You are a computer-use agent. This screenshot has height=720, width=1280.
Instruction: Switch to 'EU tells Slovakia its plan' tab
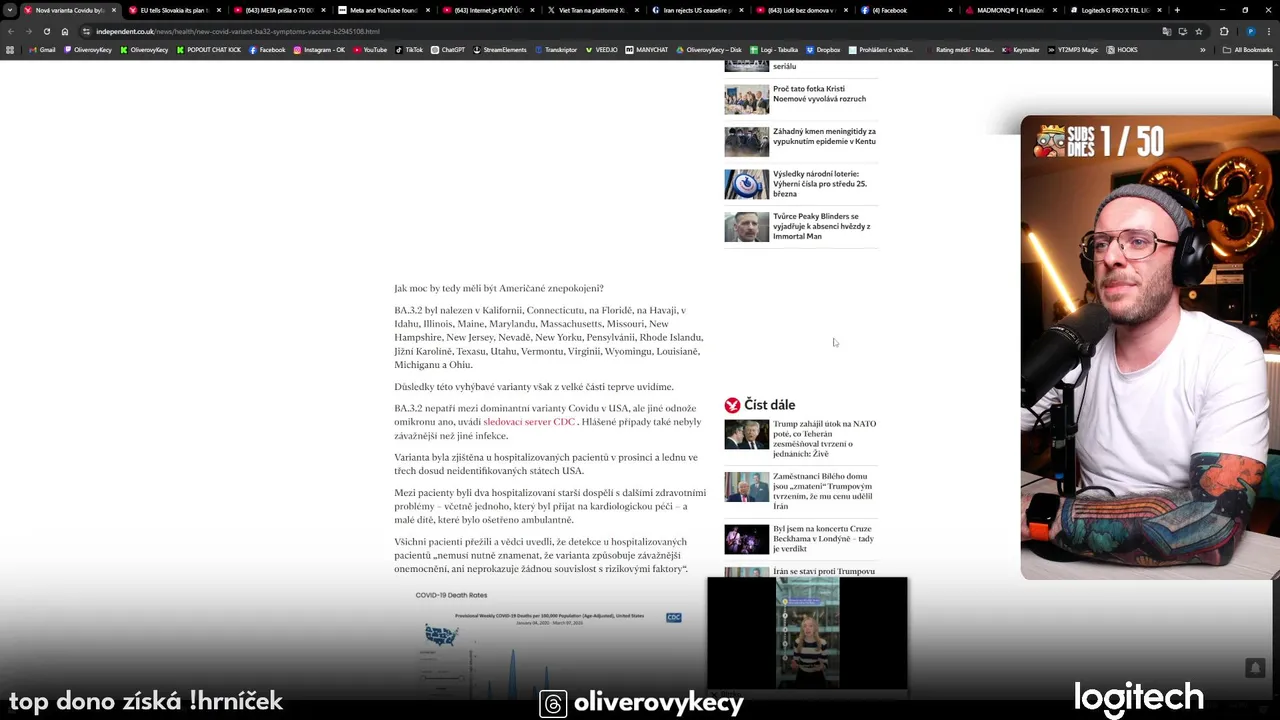(x=175, y=10)
